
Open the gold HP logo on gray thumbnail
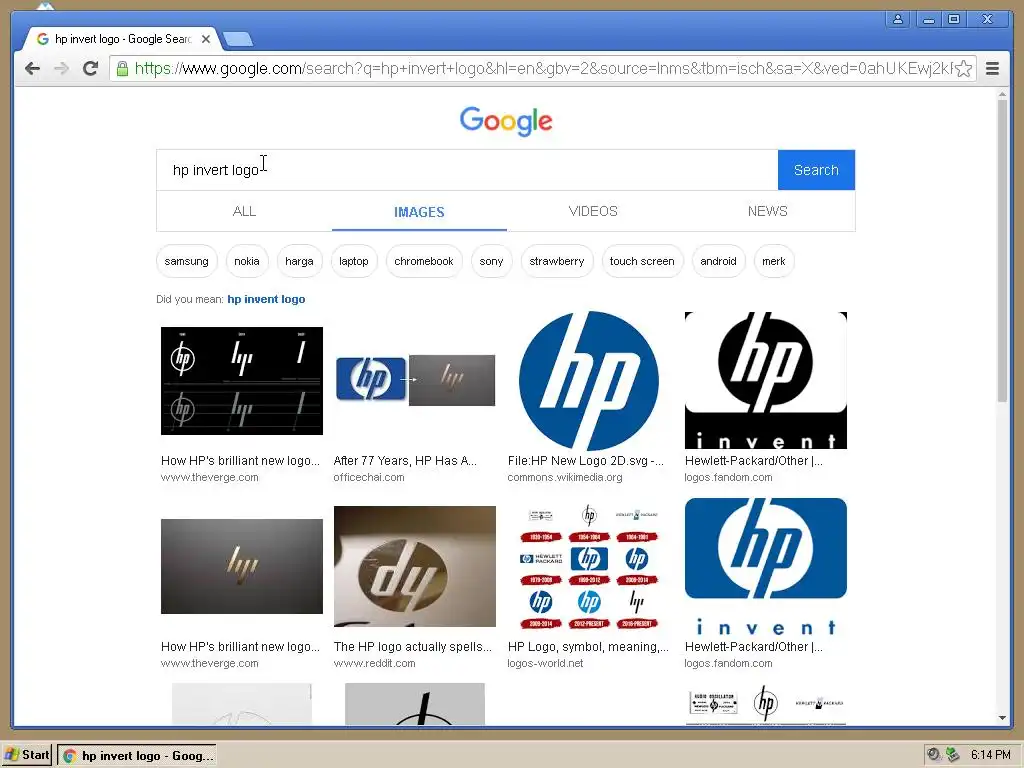coord(242,566)
